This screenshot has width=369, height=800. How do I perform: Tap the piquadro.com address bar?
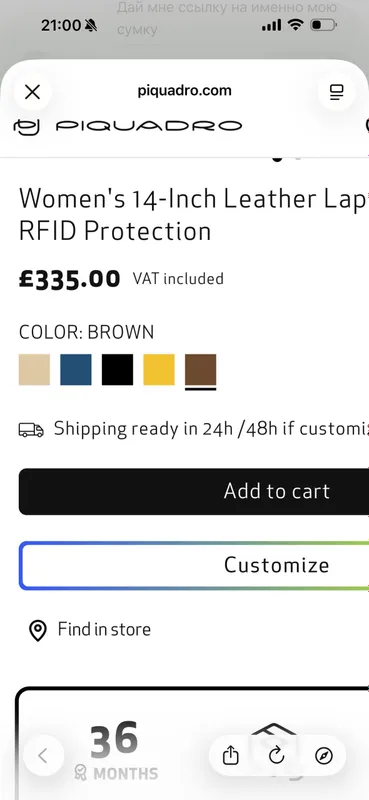click(184, 91)
